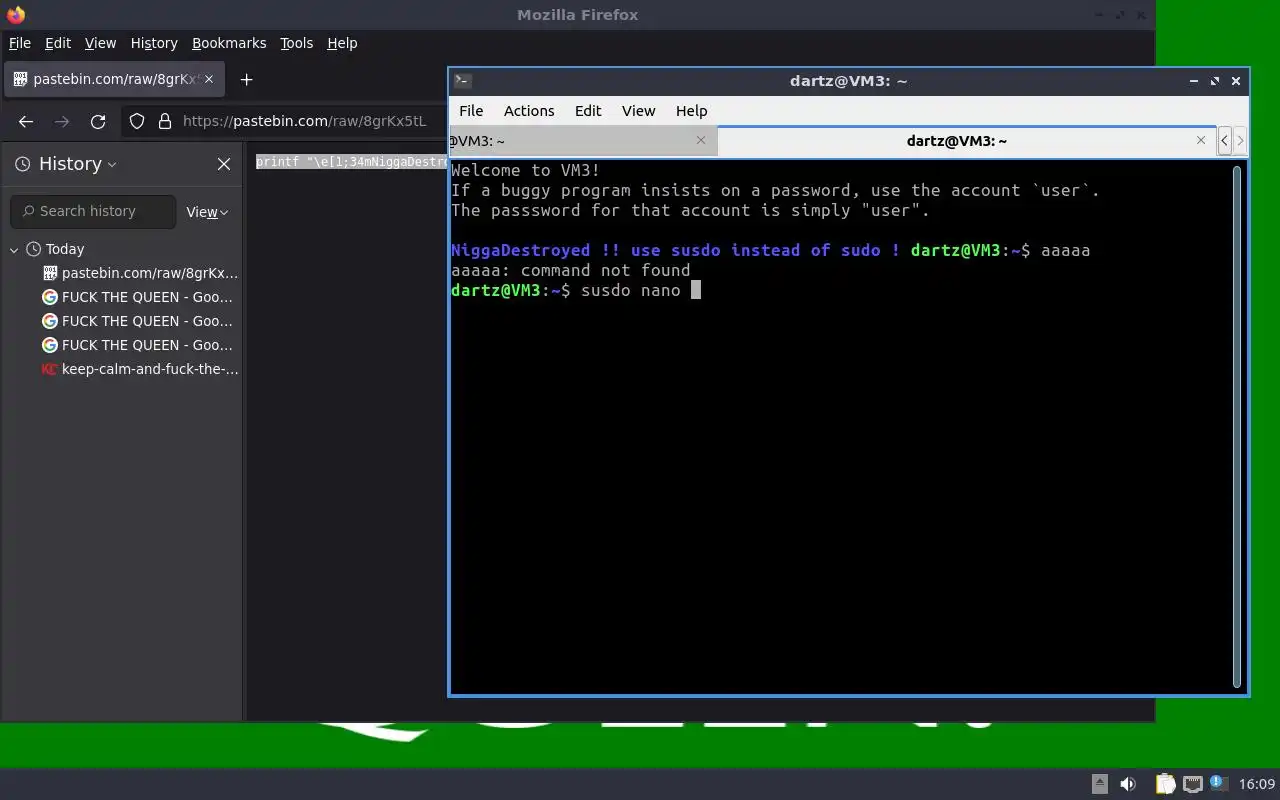Open terminal Help menu
This screenshot has width=1280, height=800.
[691, 111]
